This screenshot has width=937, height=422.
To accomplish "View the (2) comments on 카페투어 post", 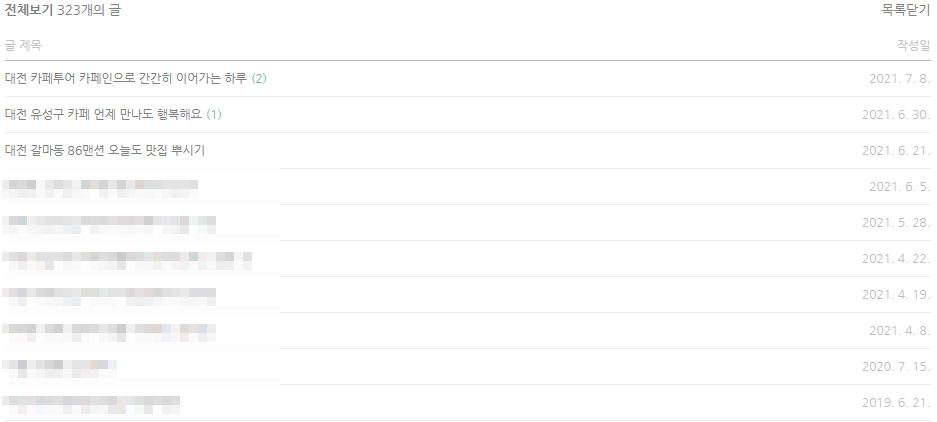I will [259, 78].
